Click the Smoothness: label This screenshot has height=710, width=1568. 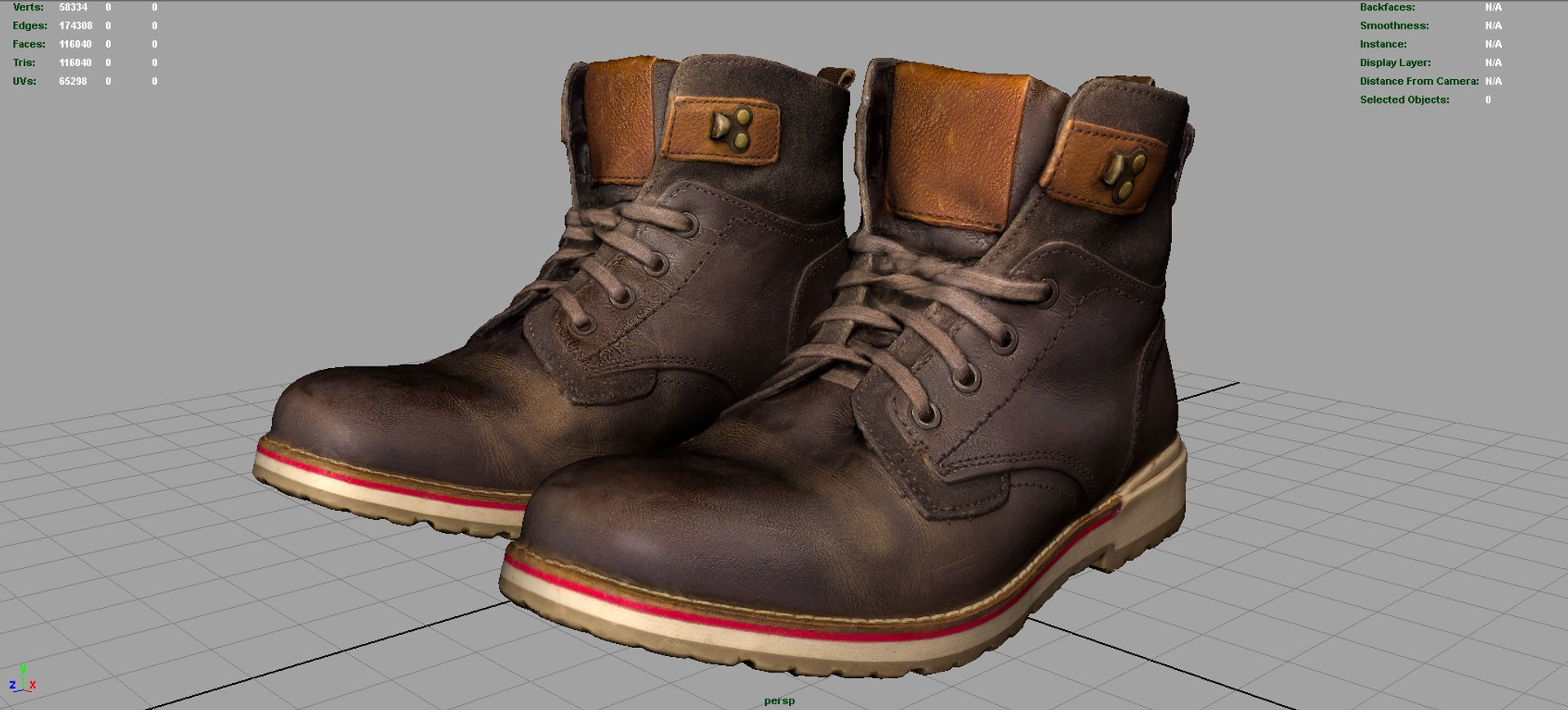(x=1394, y=26)
